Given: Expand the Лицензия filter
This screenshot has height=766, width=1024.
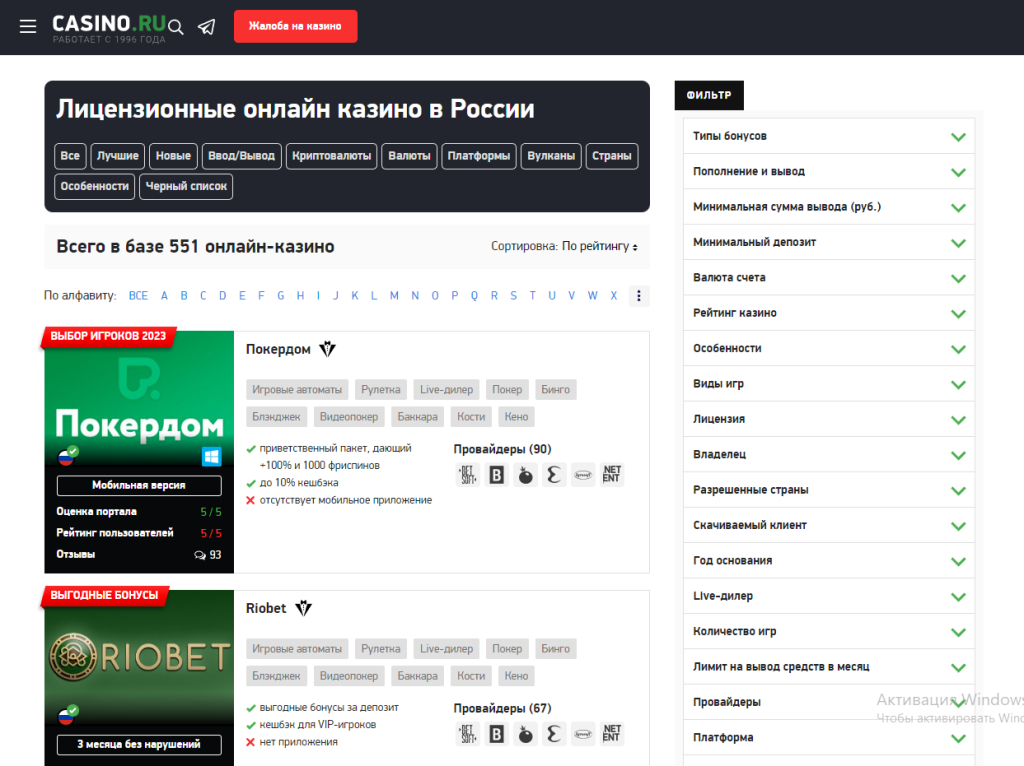Looking at the screenshot, I should tap(829, 419).
